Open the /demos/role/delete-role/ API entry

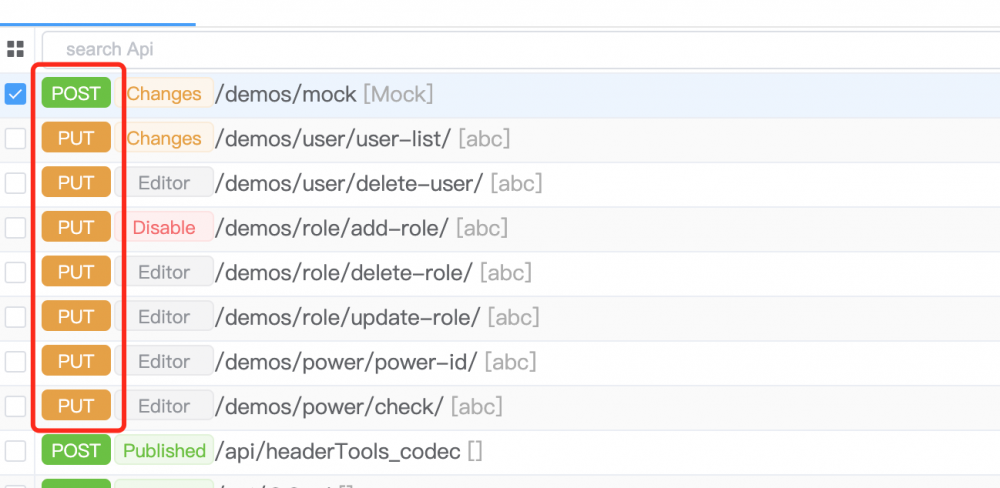(344, 272)
